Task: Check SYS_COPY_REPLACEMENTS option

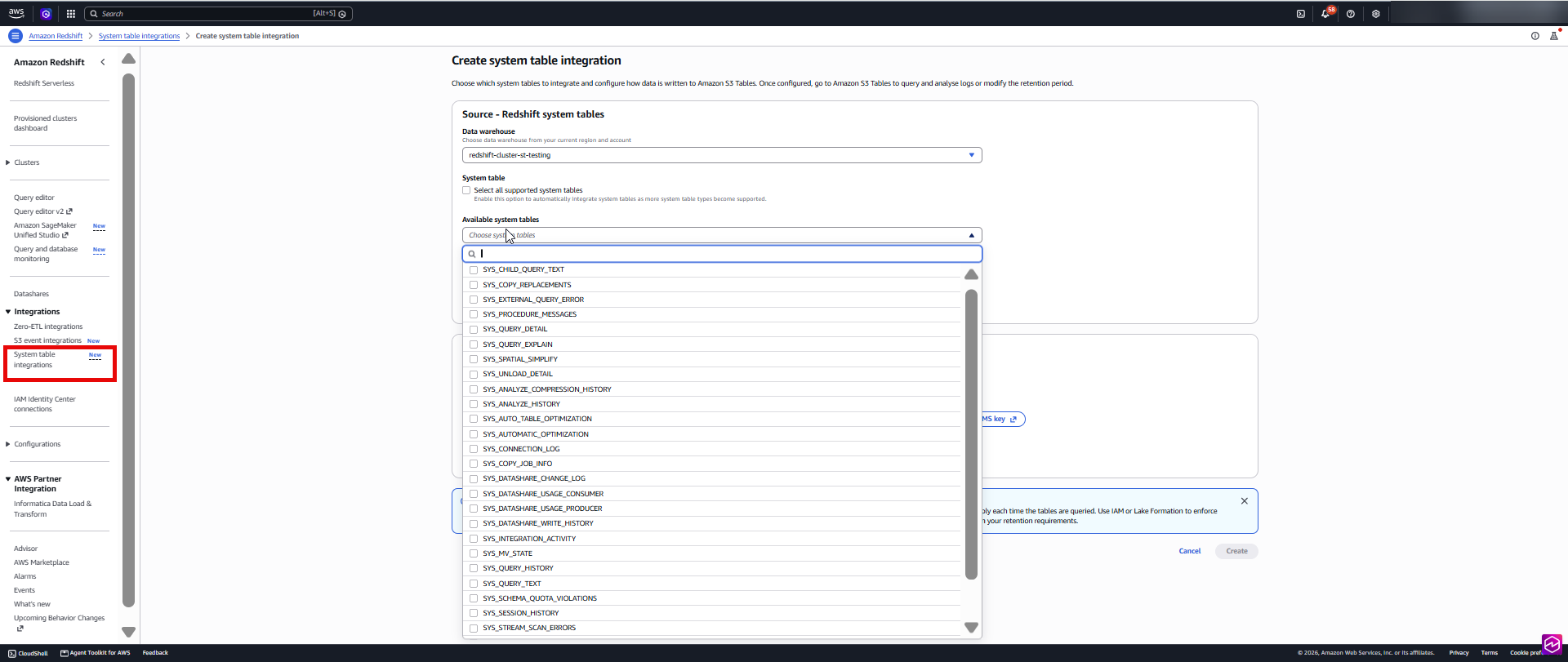Action: tap(474, 285)
